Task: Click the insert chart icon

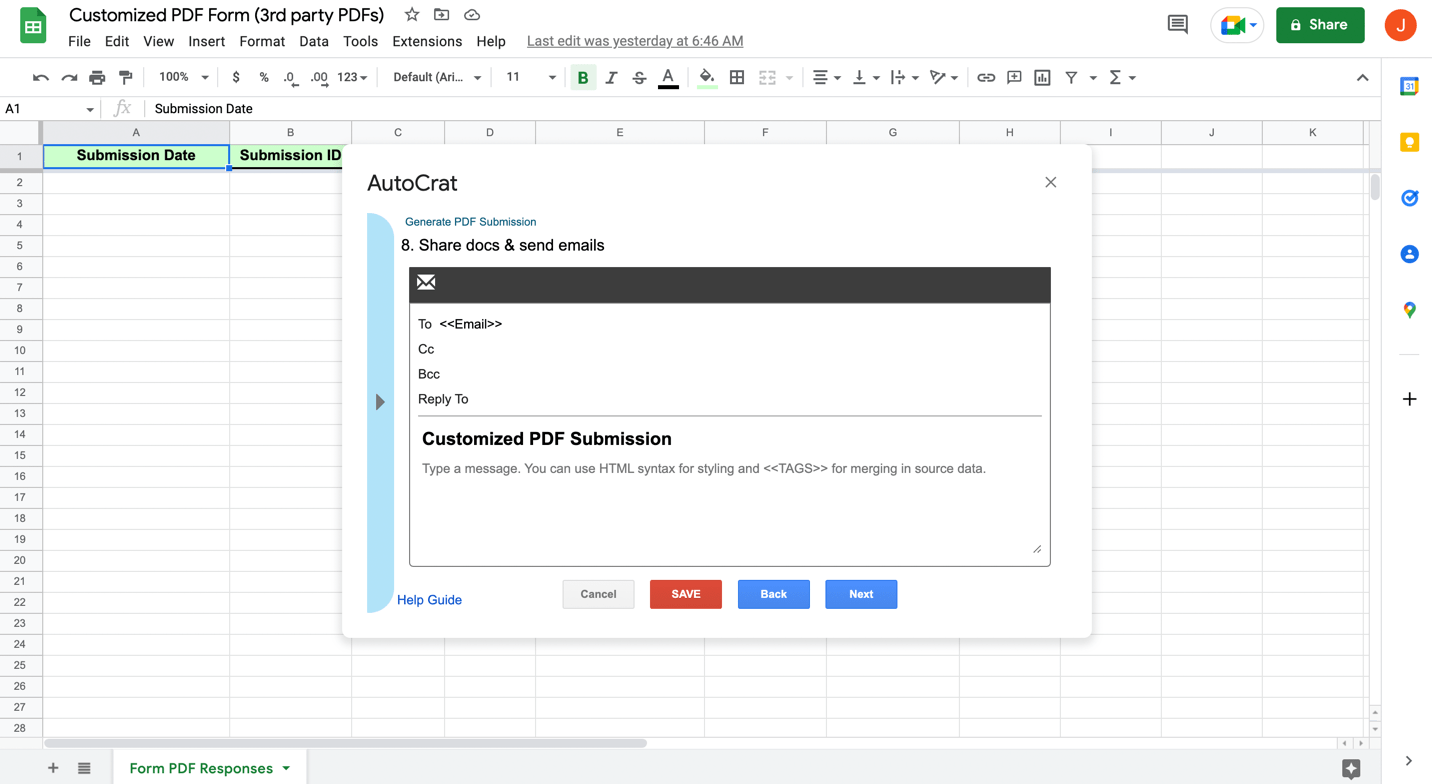Action: tap(1042, 78)
